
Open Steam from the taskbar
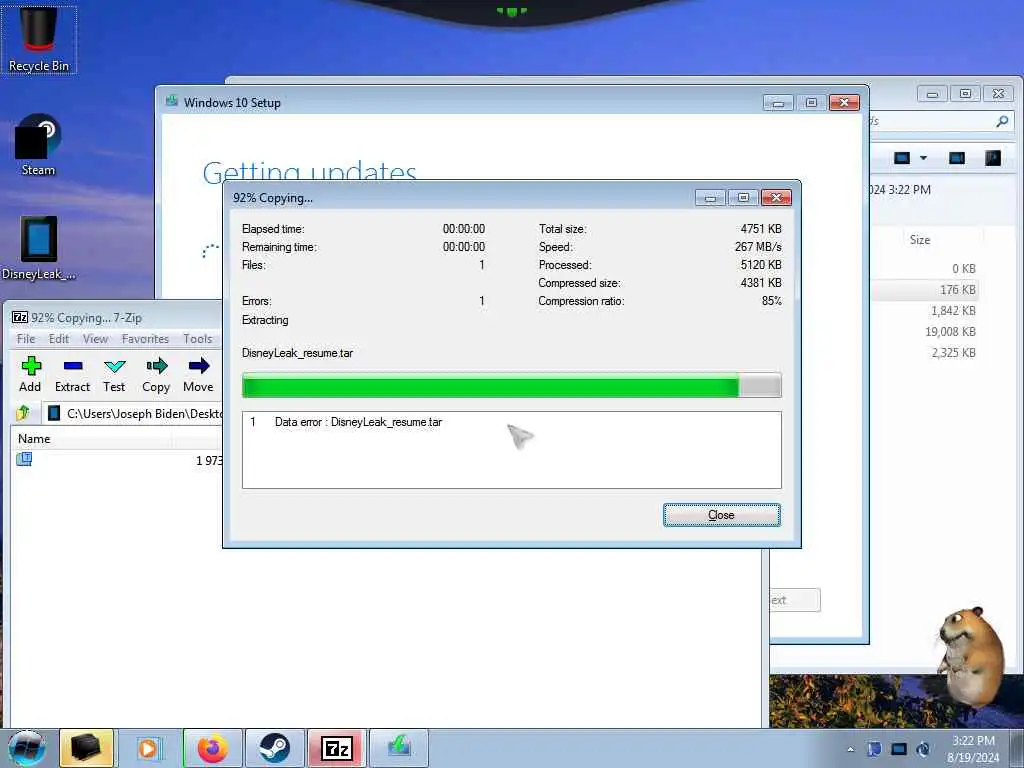(x=274, y=748)
